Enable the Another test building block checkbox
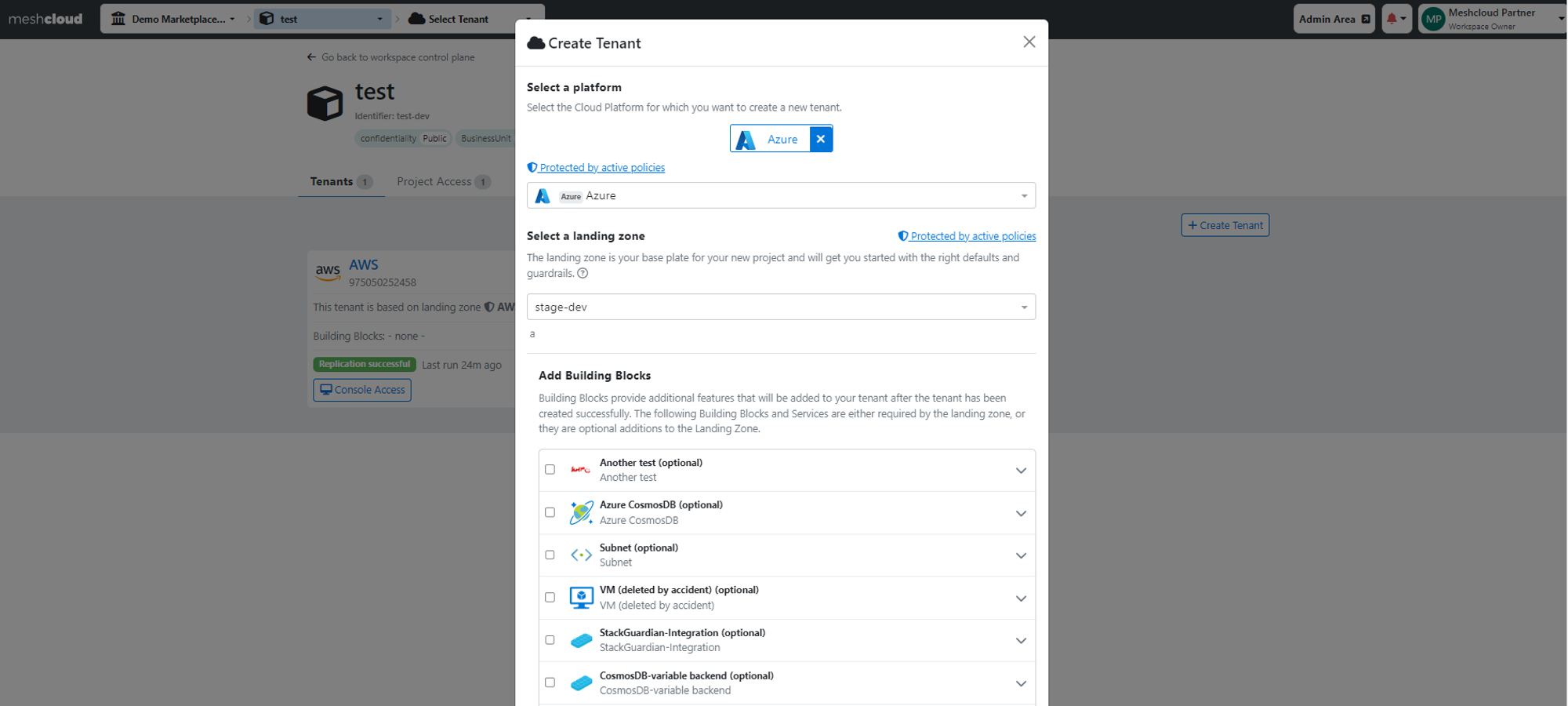Viewport: 1568px width, 706px height. (x=550, y=470)
